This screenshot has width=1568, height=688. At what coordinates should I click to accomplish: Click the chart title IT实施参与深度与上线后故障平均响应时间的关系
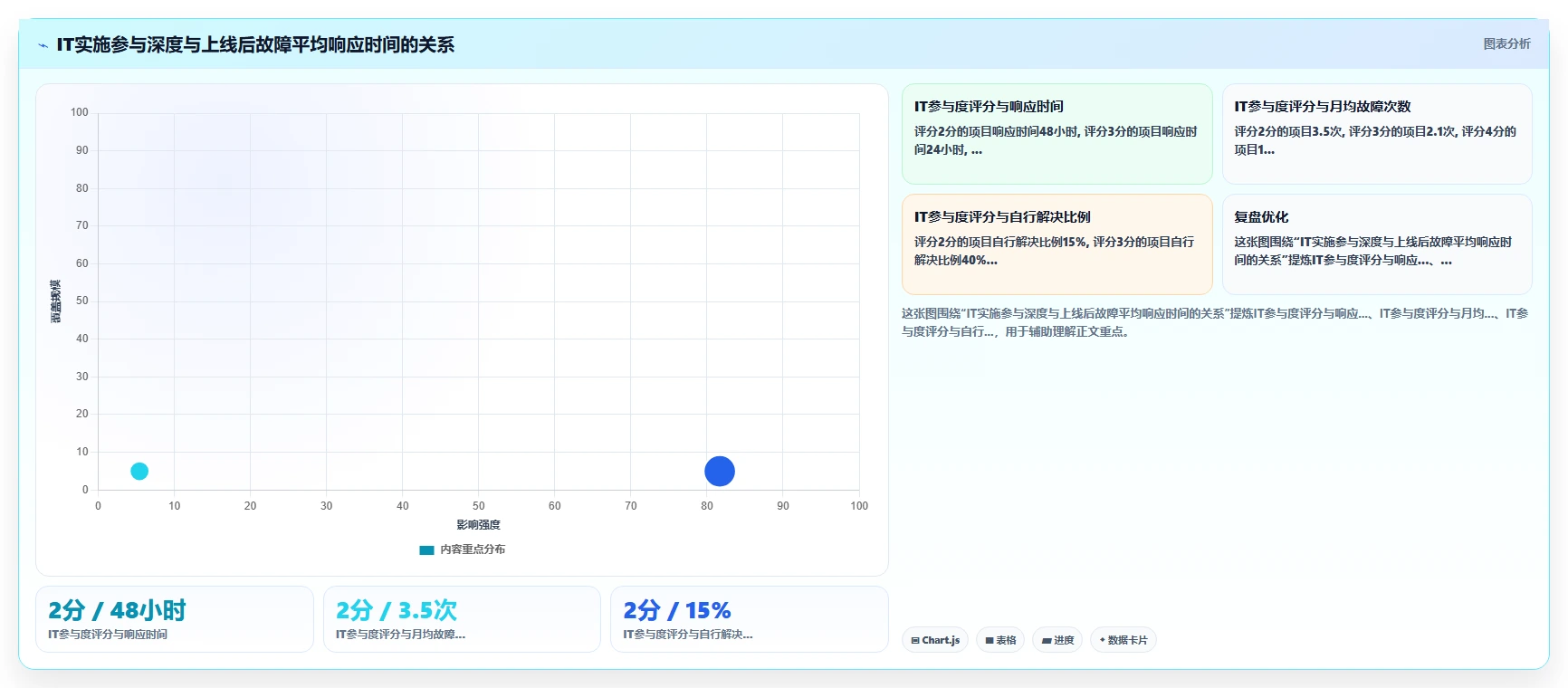tap(255, 44)
